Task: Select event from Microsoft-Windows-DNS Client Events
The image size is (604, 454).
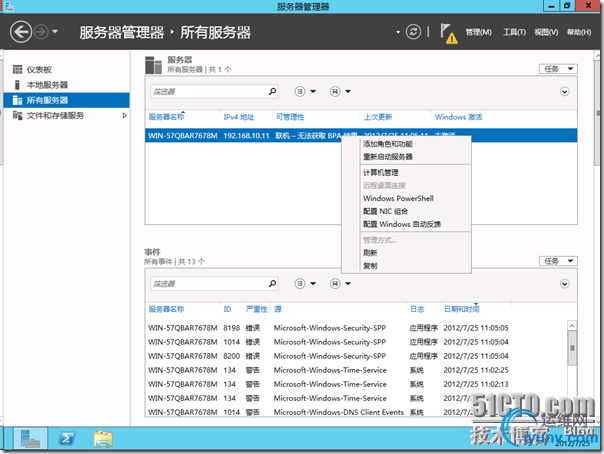Action: pos(328,412)
